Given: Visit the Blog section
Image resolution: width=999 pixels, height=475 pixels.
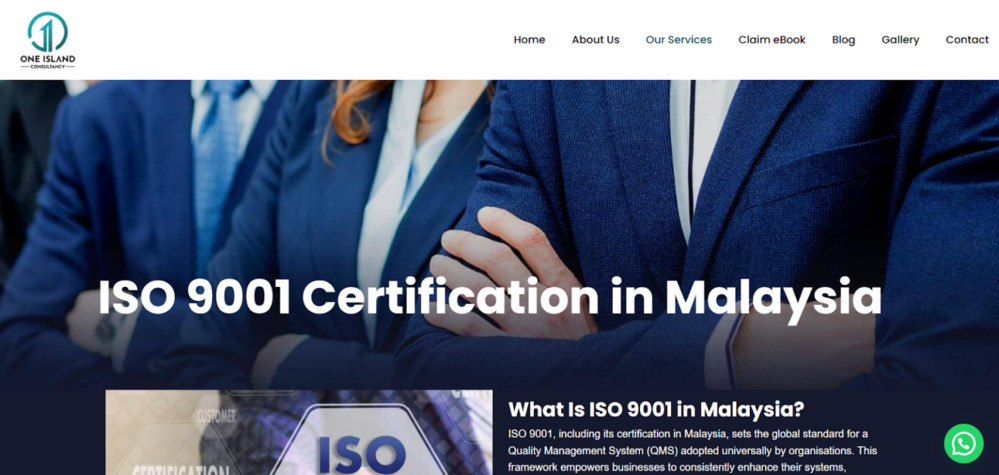Looking at the screenshot, I should click(x=844, y=39).
